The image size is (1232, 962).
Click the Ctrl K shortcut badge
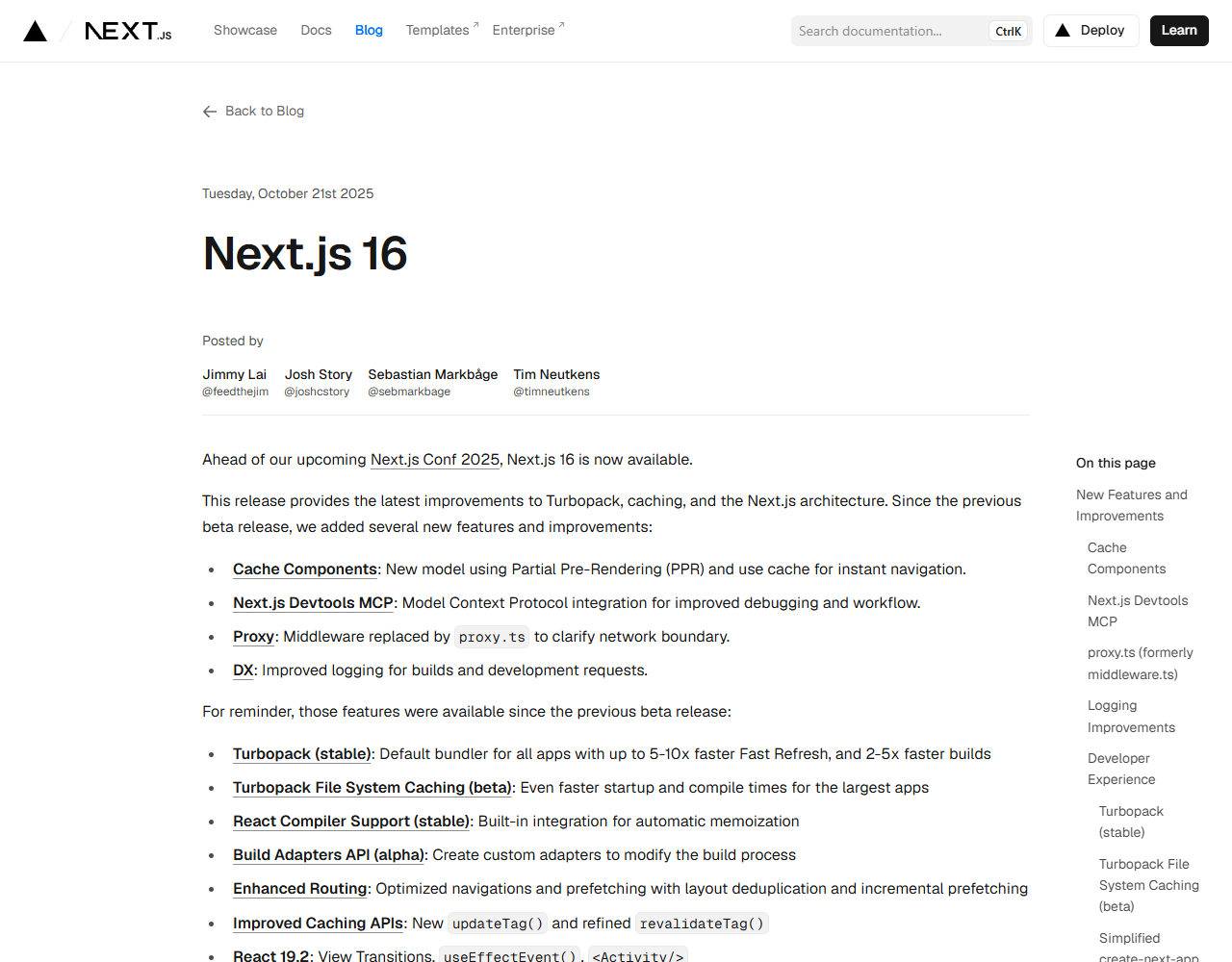[1008, 31]
